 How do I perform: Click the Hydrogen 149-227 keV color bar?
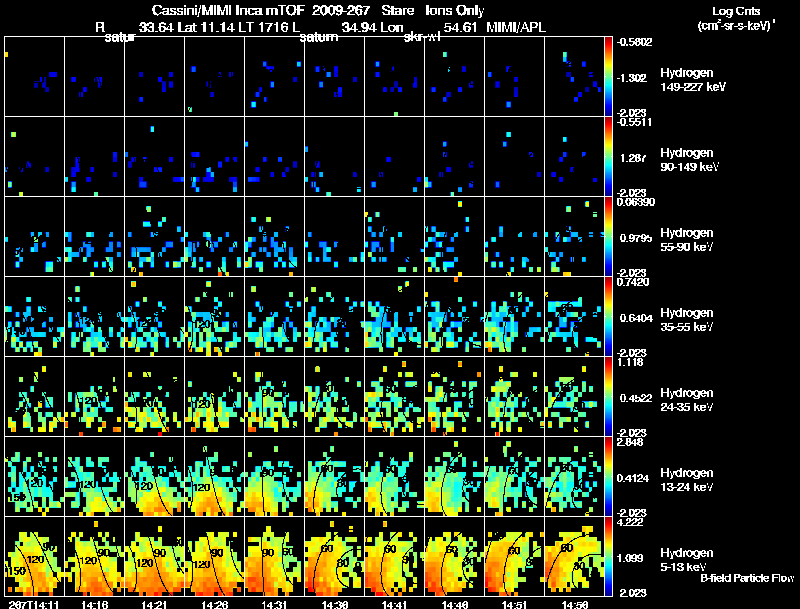coord(608,77)
